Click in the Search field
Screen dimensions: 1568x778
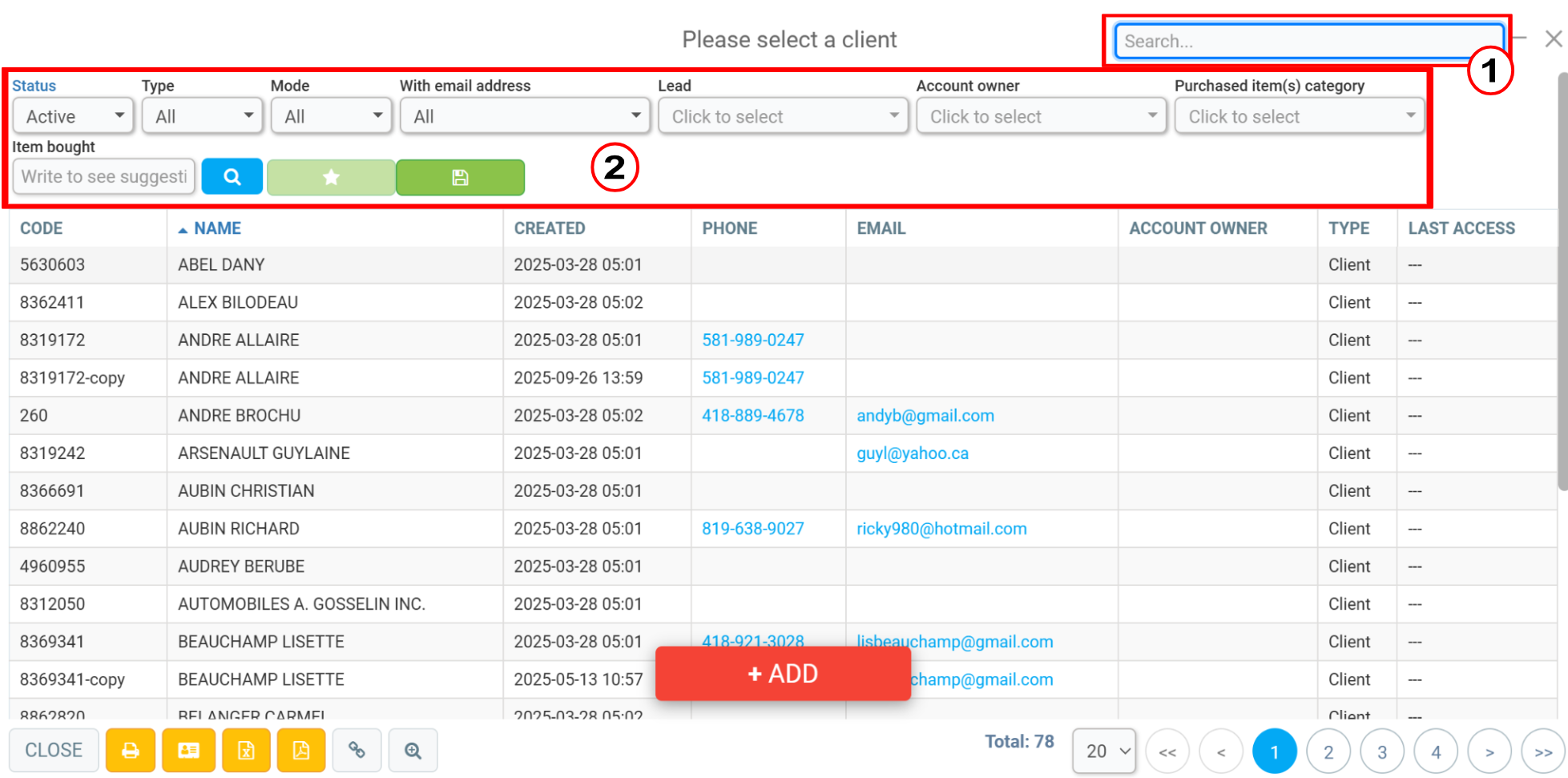[x=1308, y=41]
